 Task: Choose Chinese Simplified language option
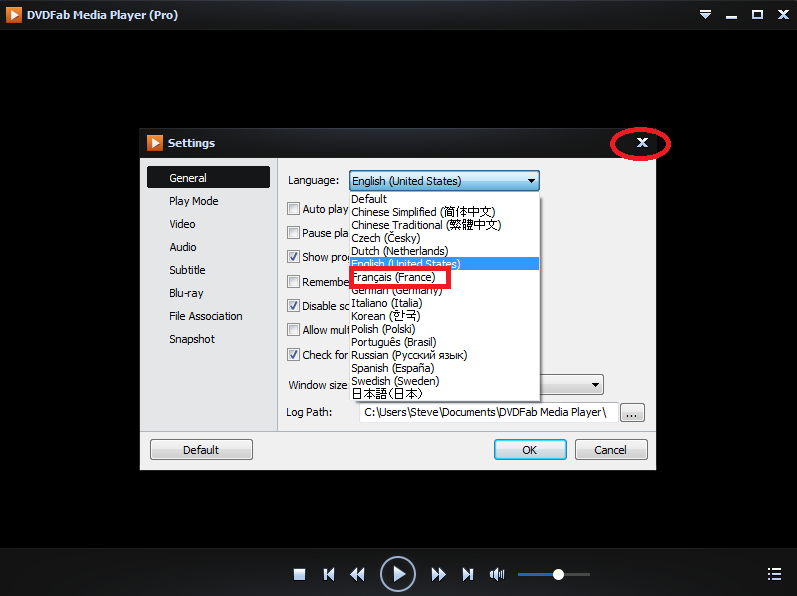point(444,212)
